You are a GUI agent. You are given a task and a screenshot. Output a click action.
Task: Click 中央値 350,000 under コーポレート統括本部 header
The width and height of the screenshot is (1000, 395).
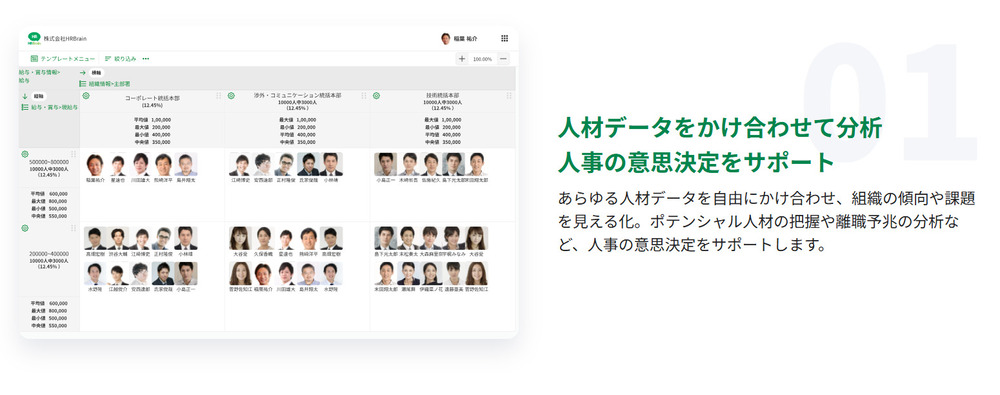tap(152, 142)
